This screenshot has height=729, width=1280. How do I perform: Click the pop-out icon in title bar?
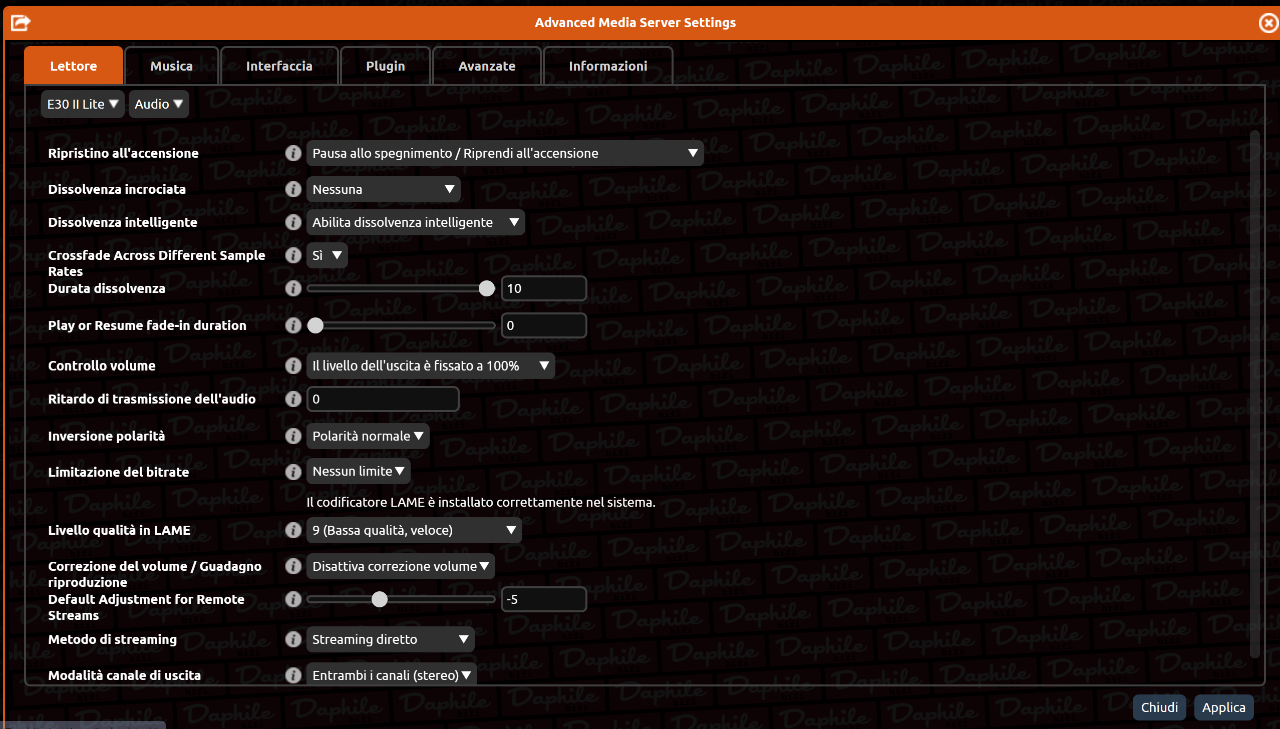click(x=20, y=22)
